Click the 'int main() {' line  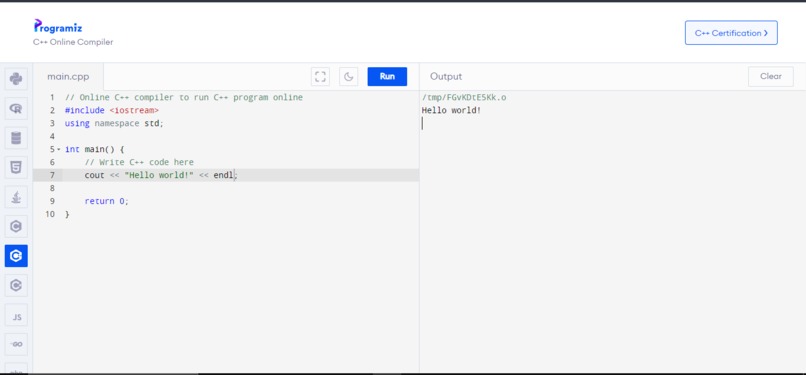[95, 149]
